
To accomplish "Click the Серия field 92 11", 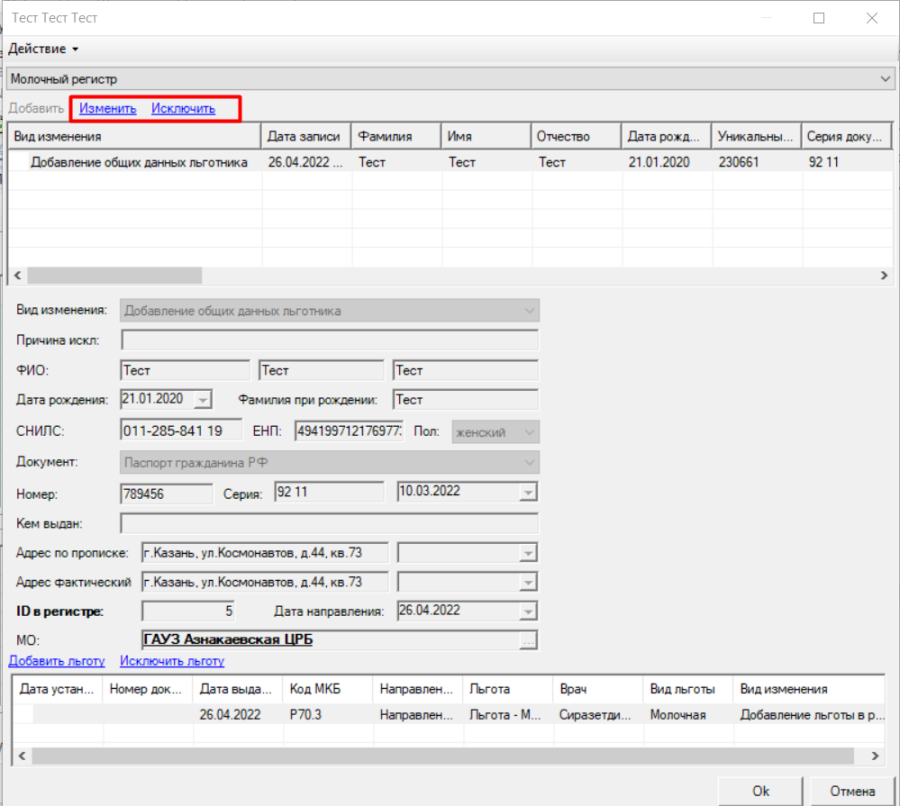I will (329, 492).
